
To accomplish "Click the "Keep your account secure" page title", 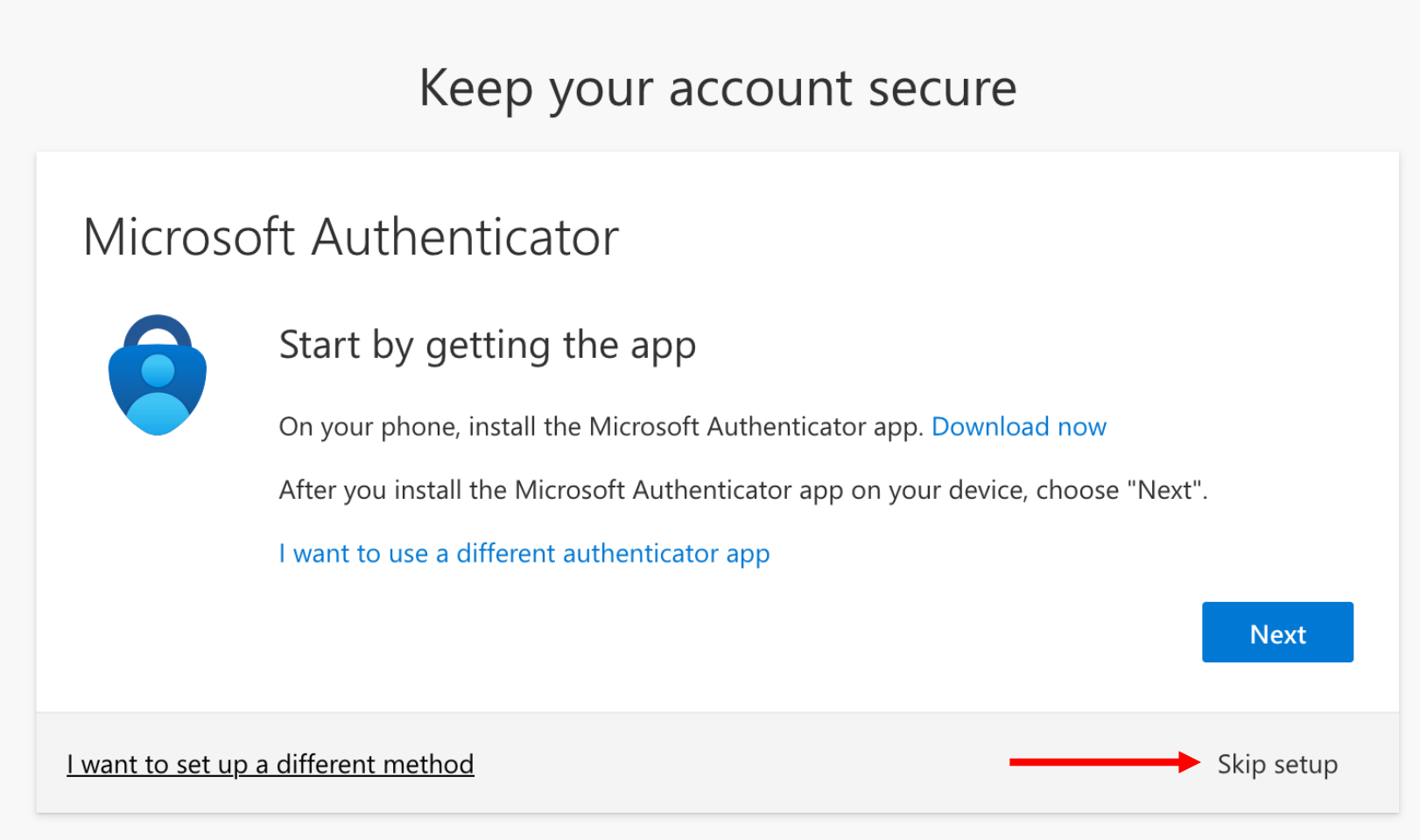I will [717, 88].
